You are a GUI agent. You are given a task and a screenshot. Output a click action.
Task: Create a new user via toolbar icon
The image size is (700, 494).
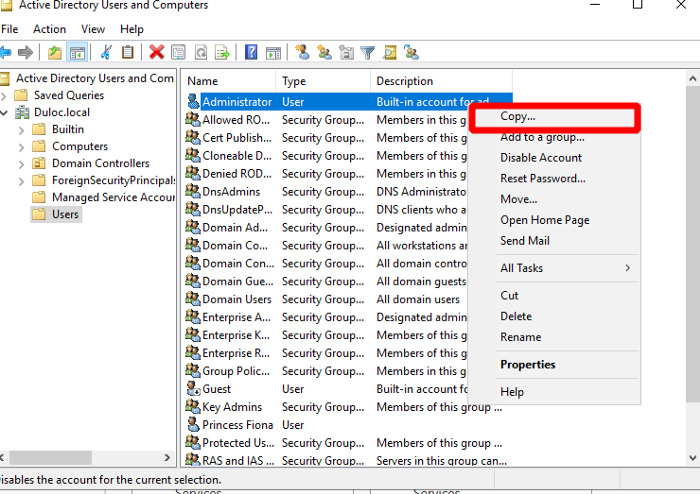tap(302, 52)
